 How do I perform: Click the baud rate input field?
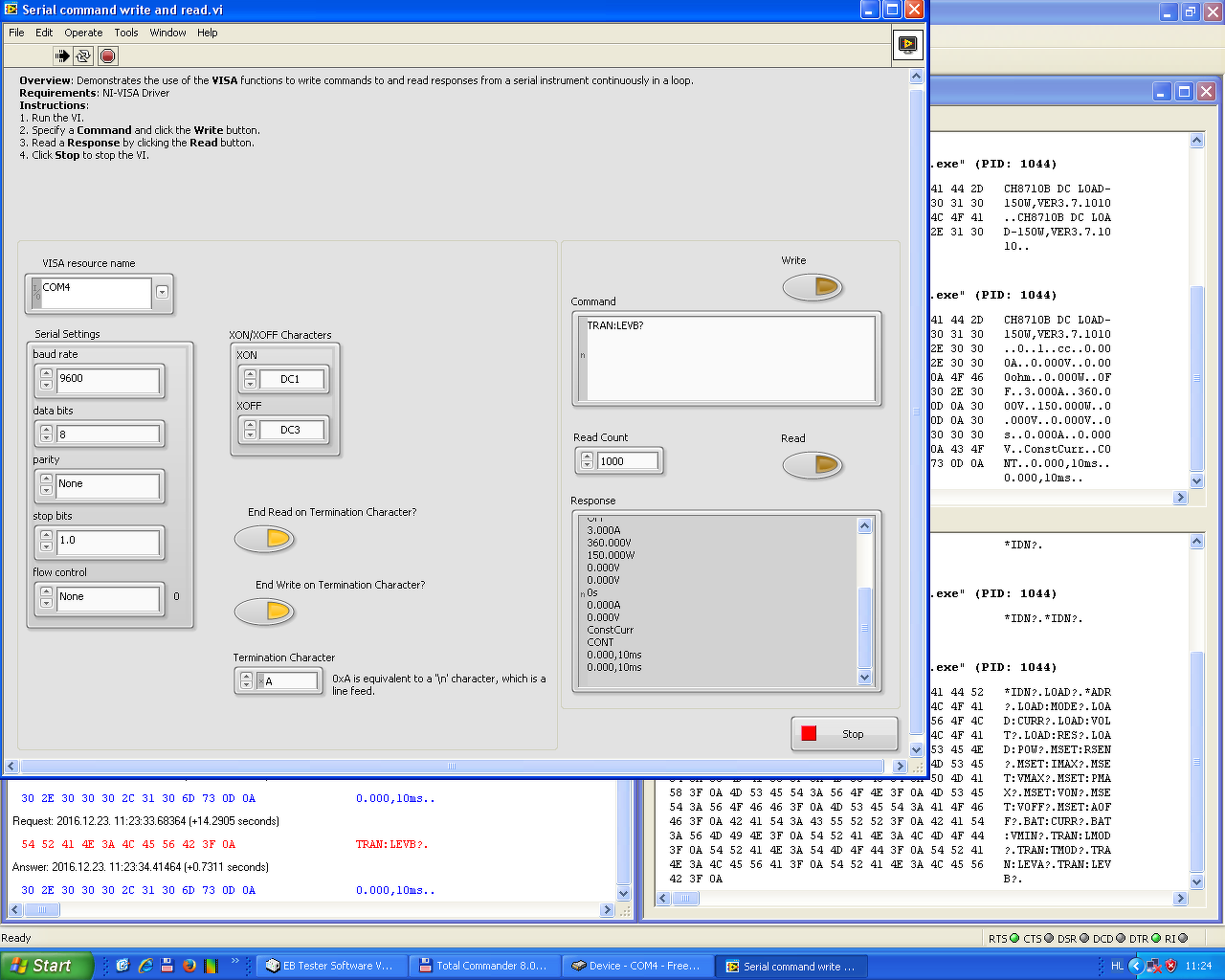tap(107, 380)
